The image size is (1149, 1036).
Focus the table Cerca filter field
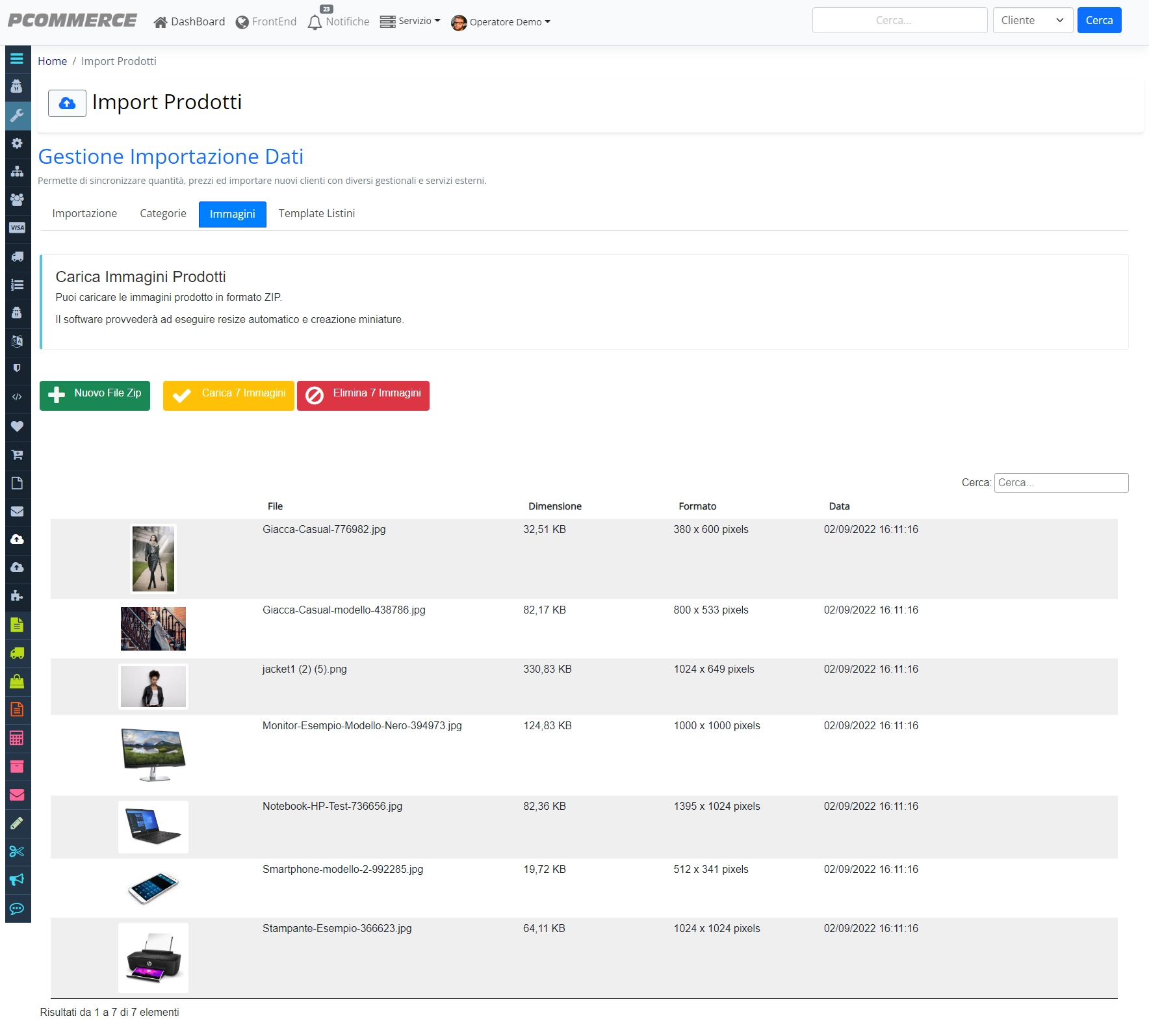[1061, 483]
